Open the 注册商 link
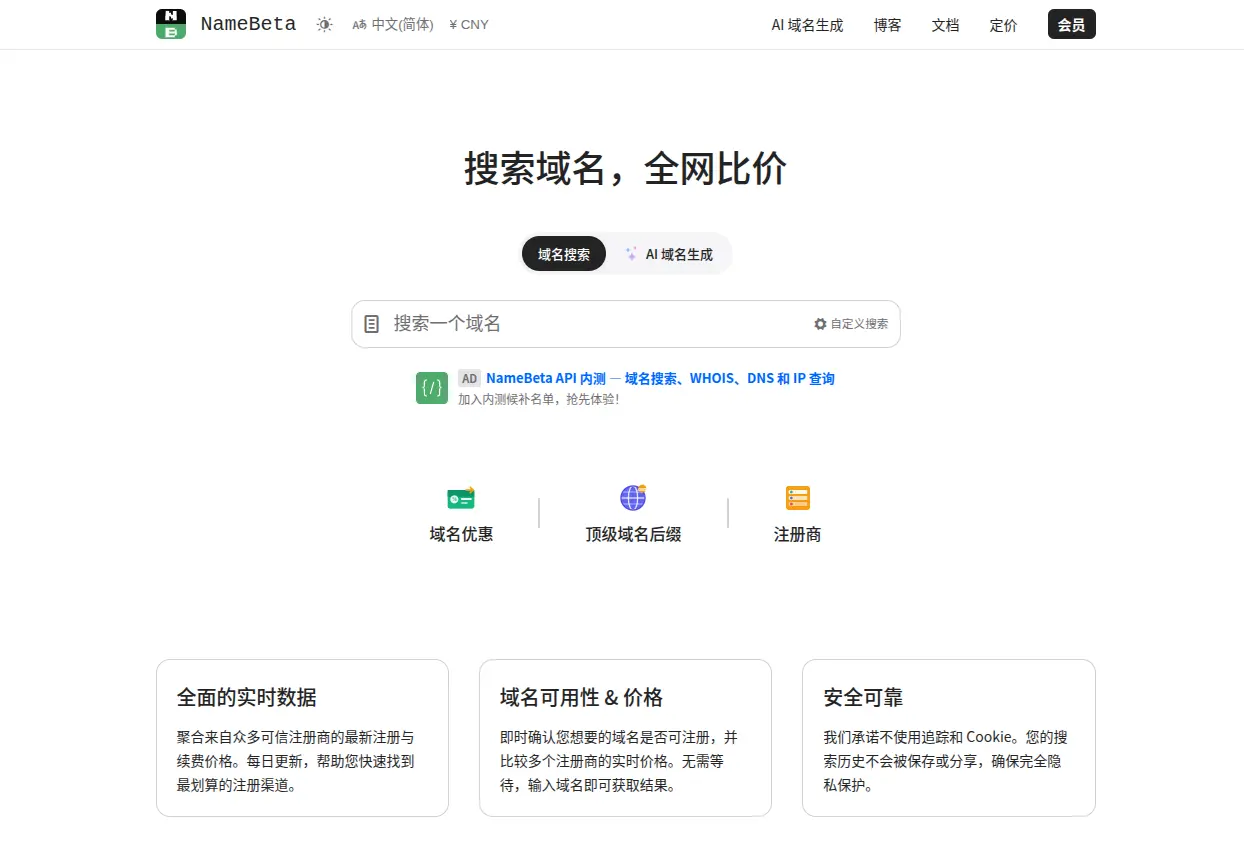Image resolution: width=1244 pixels, height=853 pixels. click(x=798, y=534)
